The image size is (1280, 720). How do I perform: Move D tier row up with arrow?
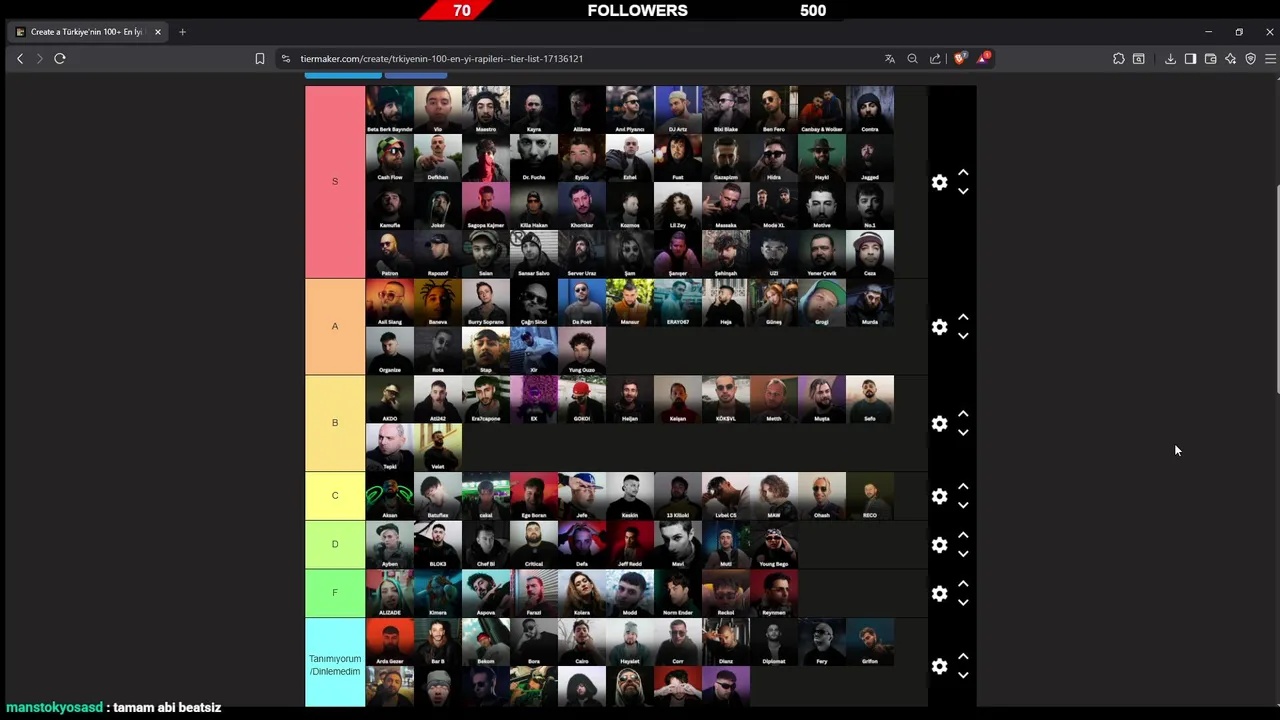[963, 535]
